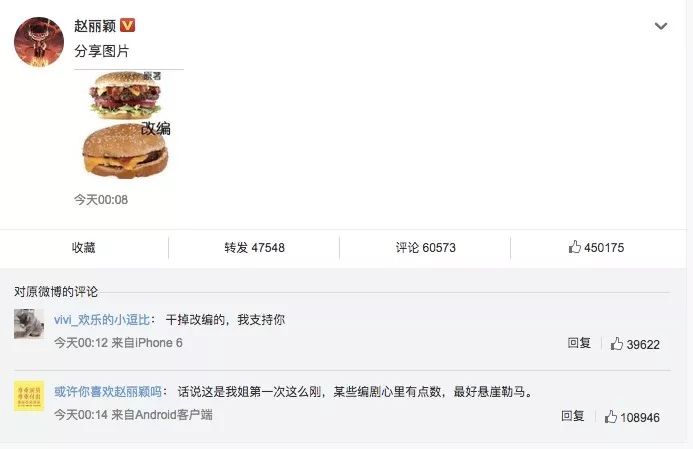Click 收藏 to favorite the post
693x449 pixels.
pos(84,247)
